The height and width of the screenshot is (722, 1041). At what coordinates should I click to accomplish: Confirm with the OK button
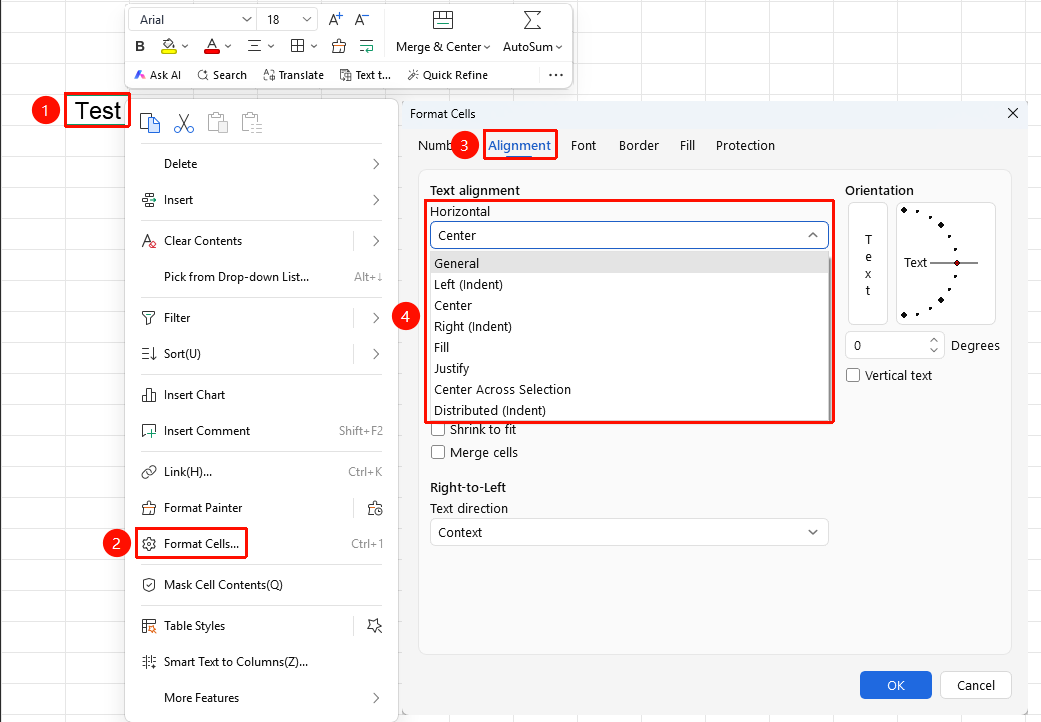point(896,686)
